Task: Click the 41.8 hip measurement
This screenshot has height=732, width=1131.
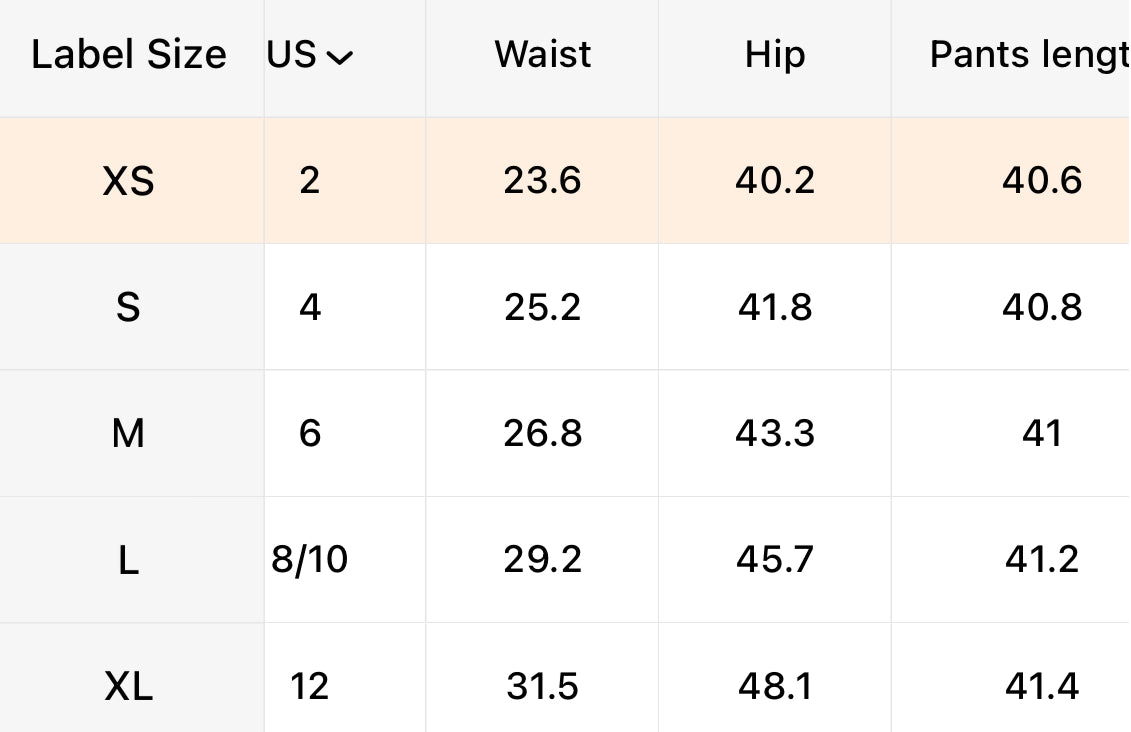Action: [x=775, y=307]
